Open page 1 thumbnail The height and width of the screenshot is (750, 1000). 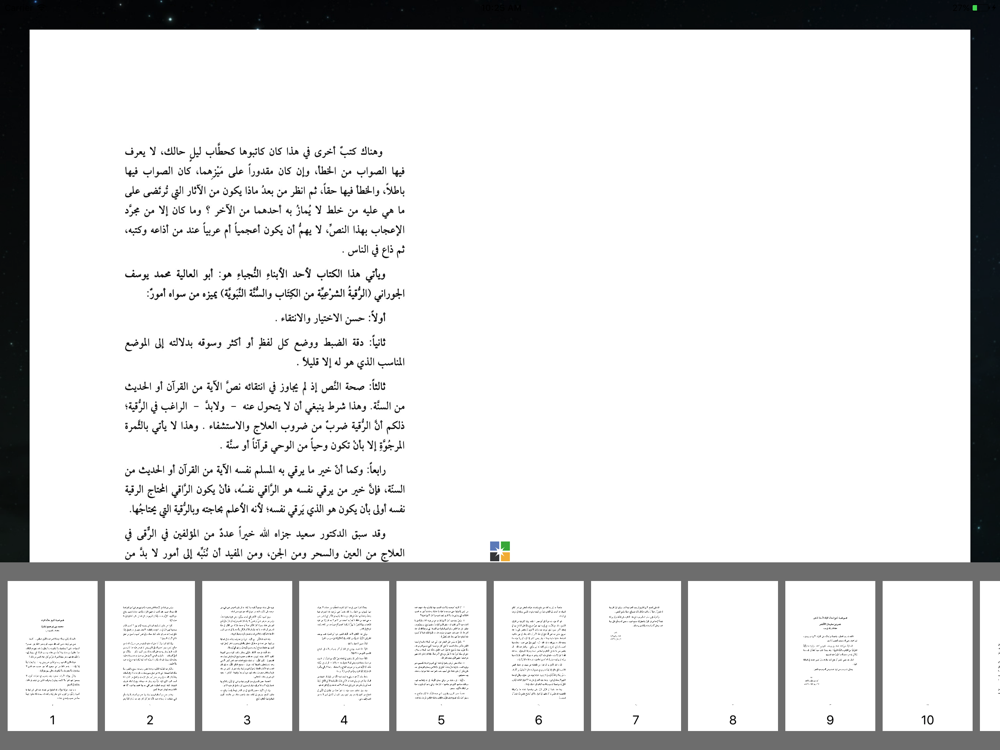(53, 656)
